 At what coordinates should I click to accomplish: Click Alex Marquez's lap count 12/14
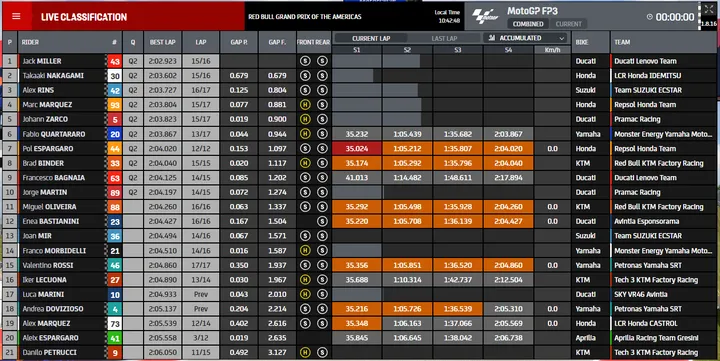coord(201,323)
